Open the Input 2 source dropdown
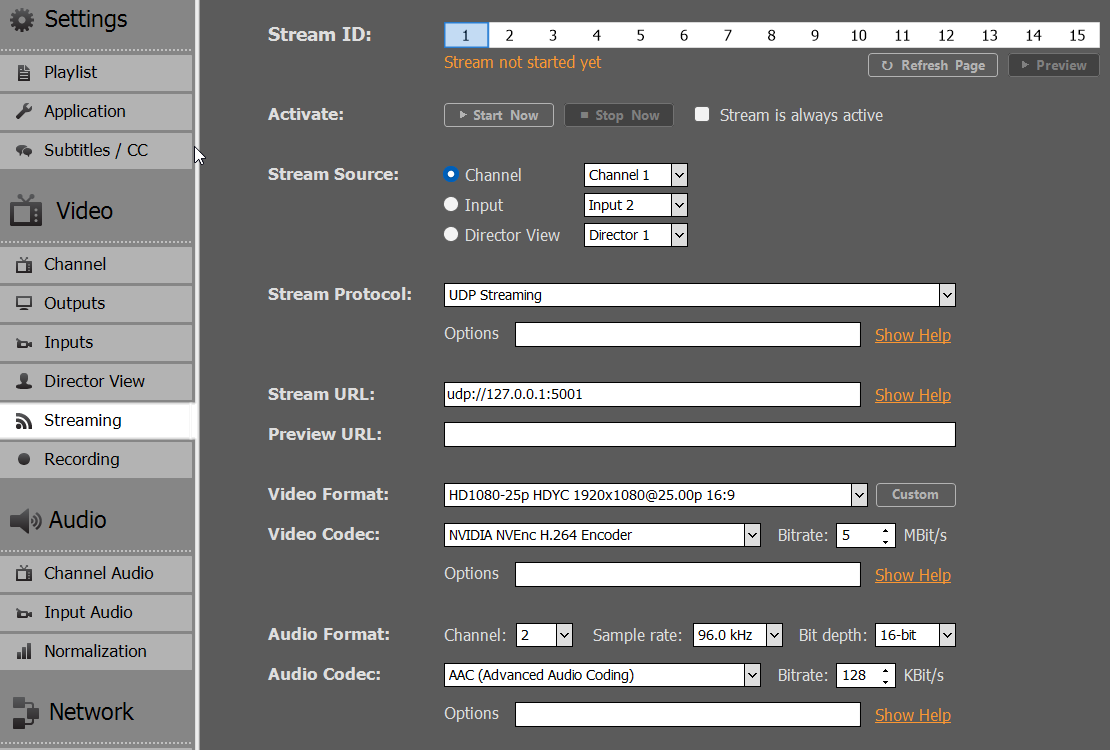The image size is (1110, 750). [636, 205]
